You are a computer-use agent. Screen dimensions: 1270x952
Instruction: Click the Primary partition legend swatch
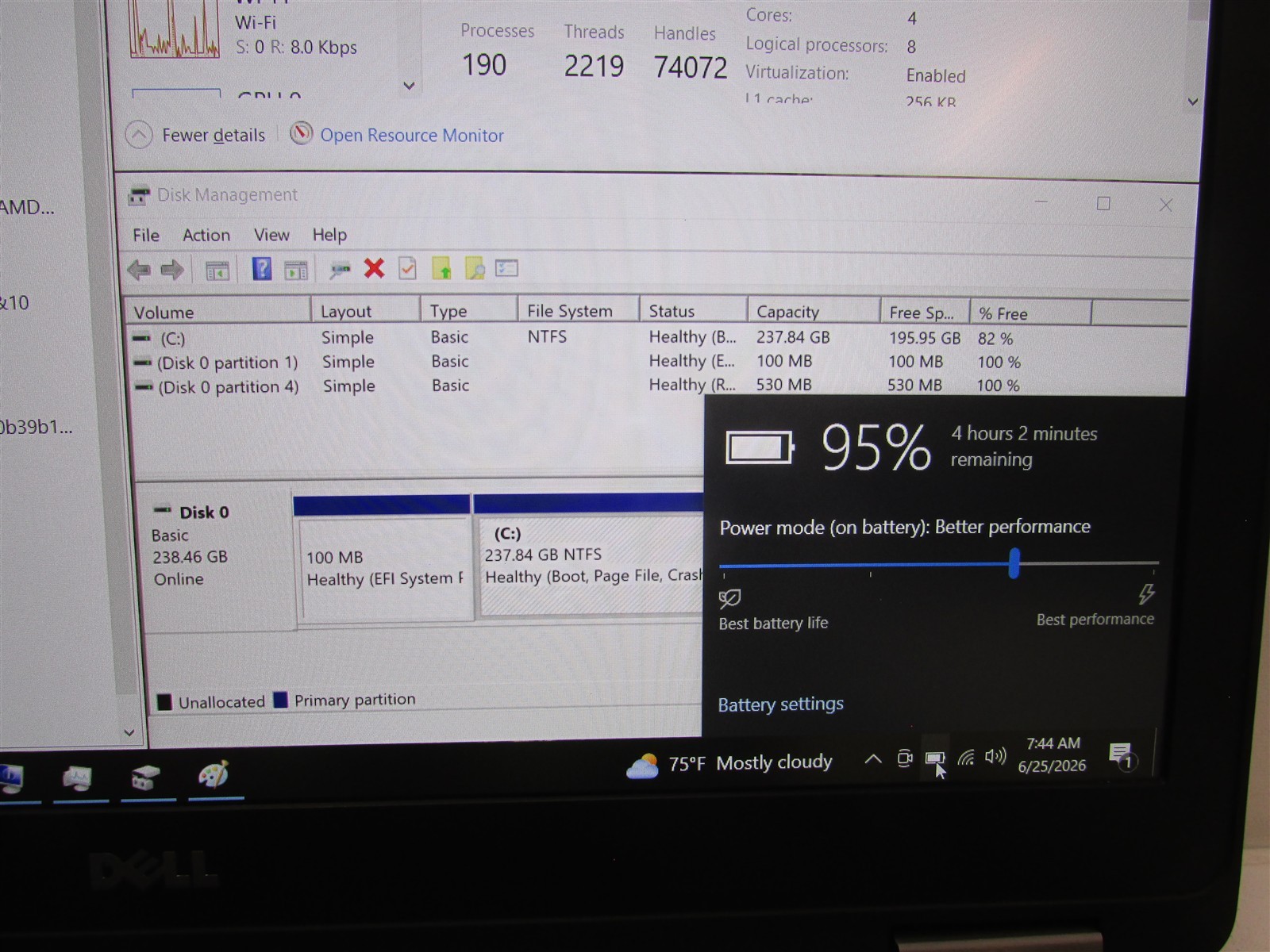[280, 700]
